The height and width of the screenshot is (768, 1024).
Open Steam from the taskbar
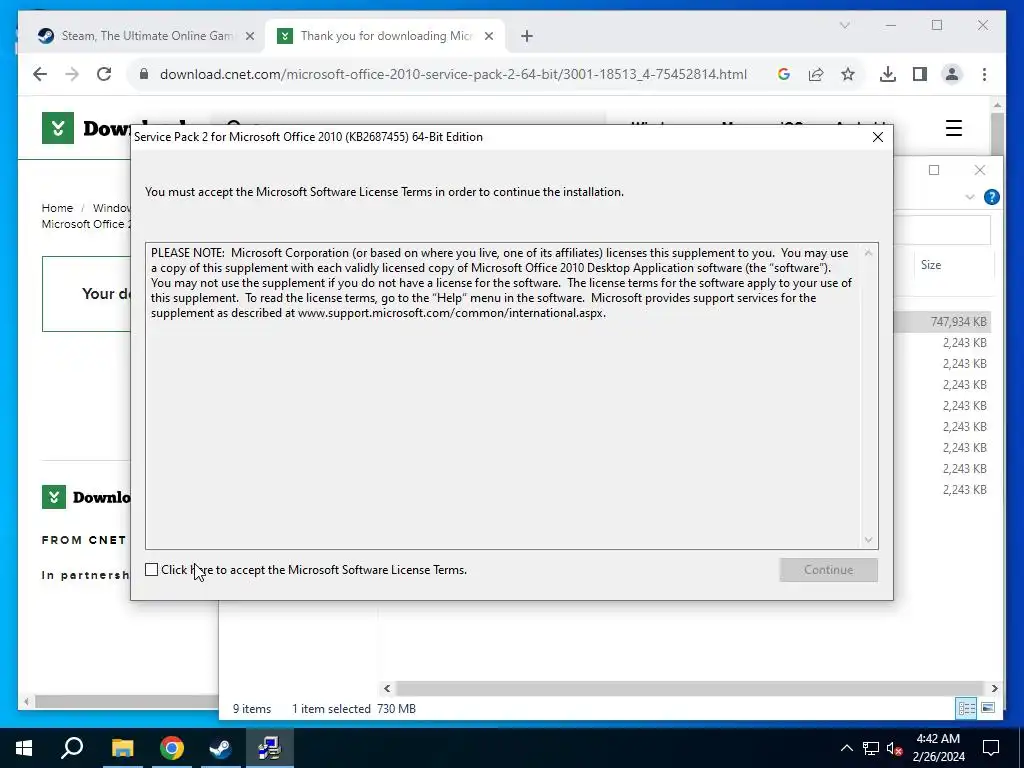220,748
